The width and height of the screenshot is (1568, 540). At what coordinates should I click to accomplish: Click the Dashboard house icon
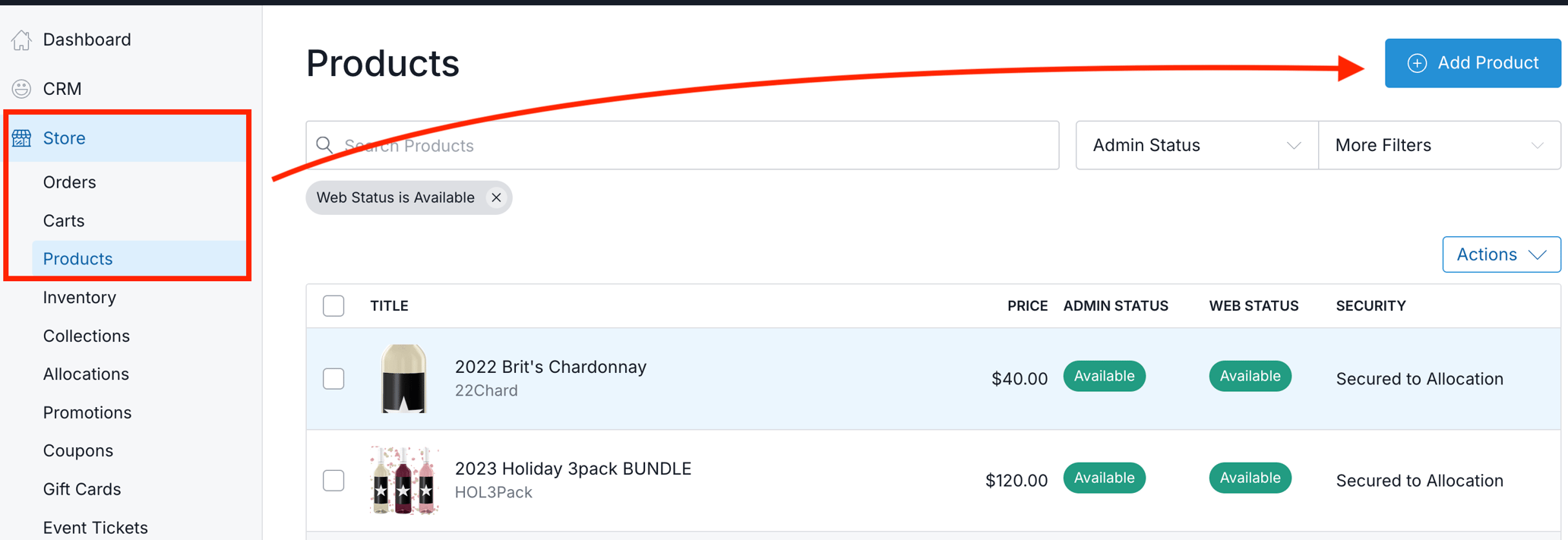click(21, 39)
